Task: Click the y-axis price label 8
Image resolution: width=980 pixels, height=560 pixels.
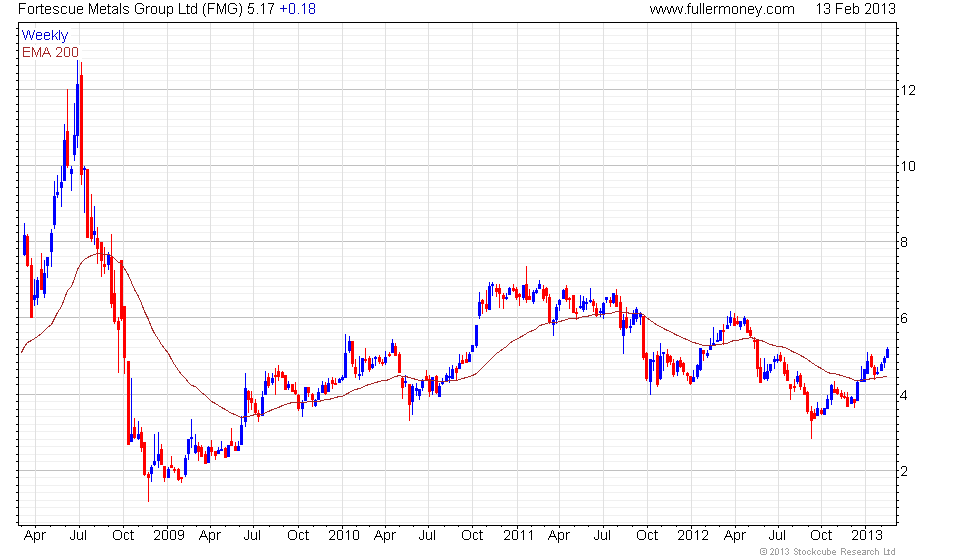Action: 904,242
